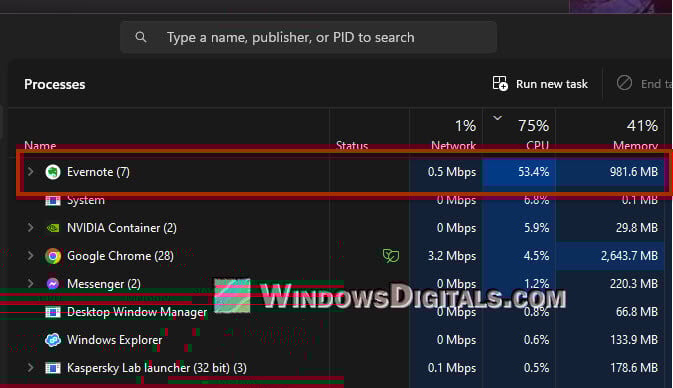Click the Windows Explorer icon
Image resolution: width=673 pixels, height=388 pixels.
pyautogui.click(x=53, y=340)
